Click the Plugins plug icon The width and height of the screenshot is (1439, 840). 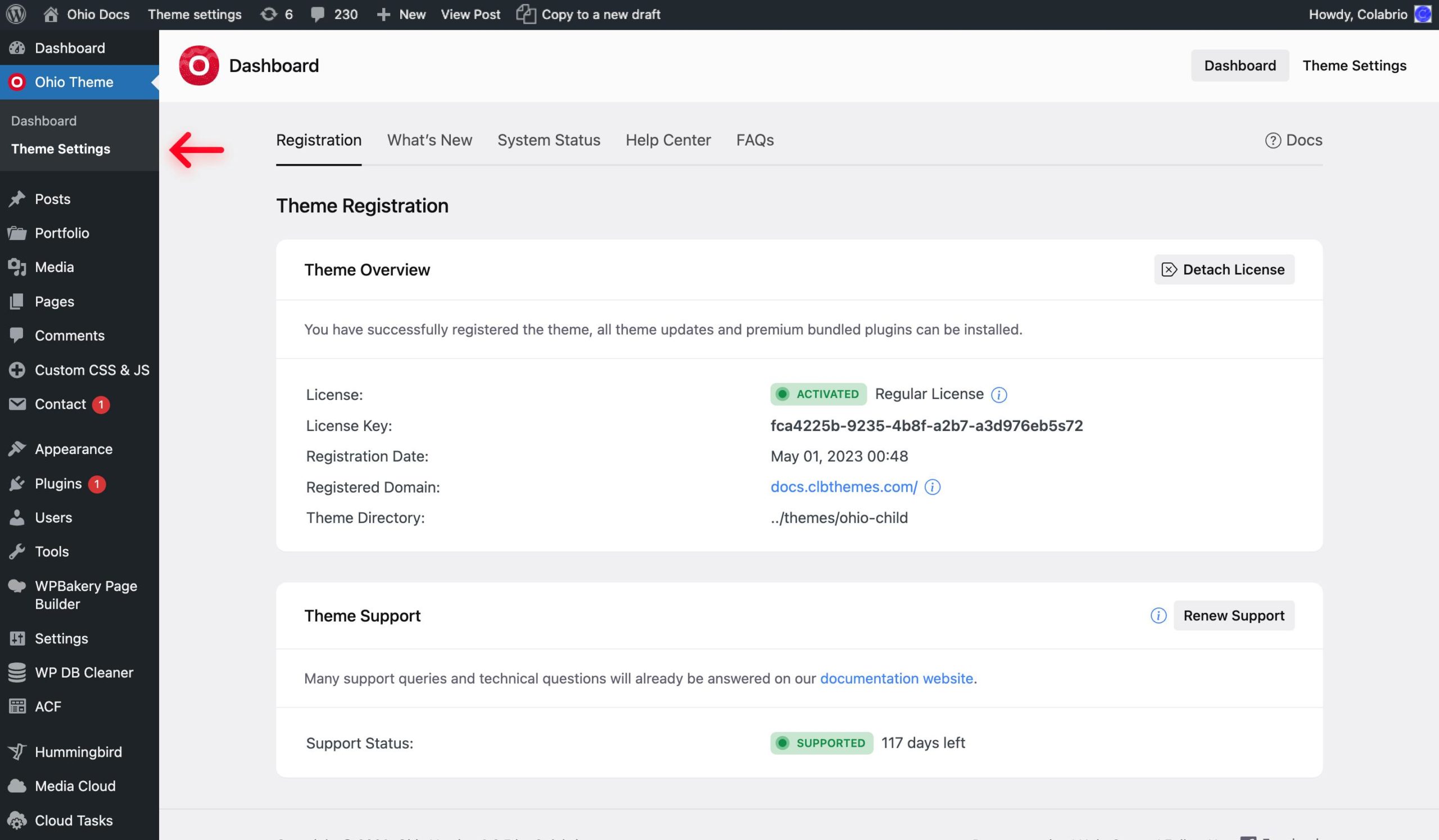click(17, 483)
